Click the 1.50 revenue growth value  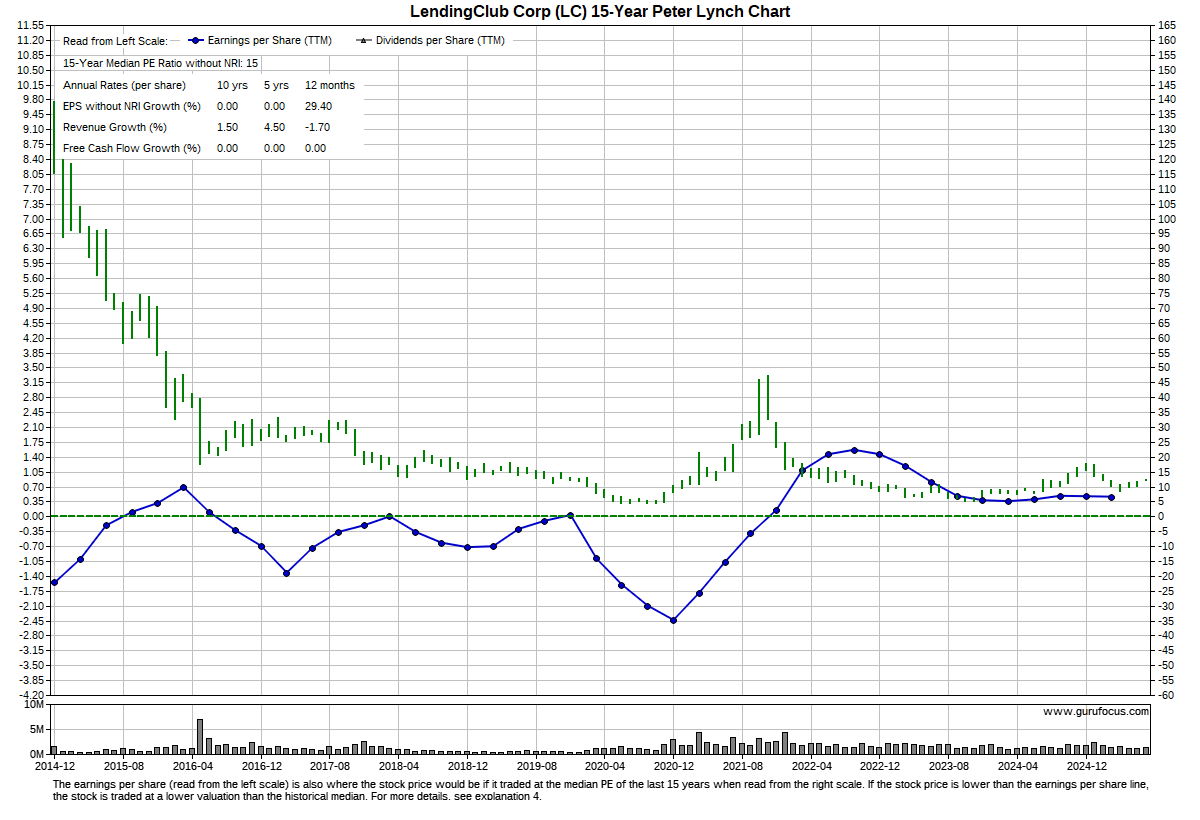click(228, 127)
